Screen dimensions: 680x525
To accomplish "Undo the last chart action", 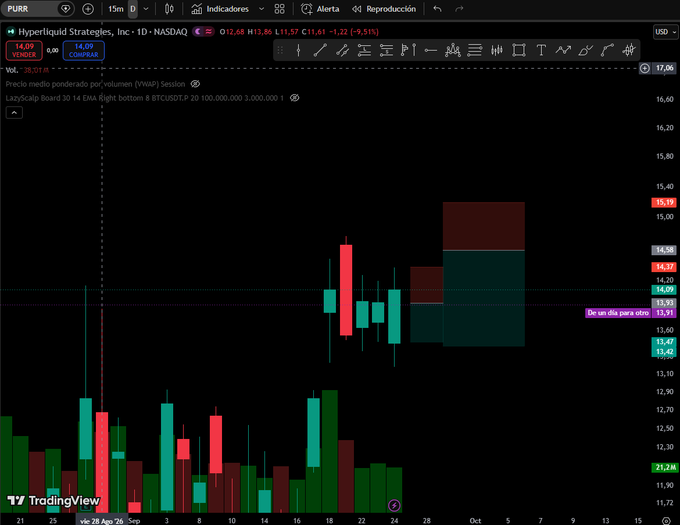I will pos(437,9).
